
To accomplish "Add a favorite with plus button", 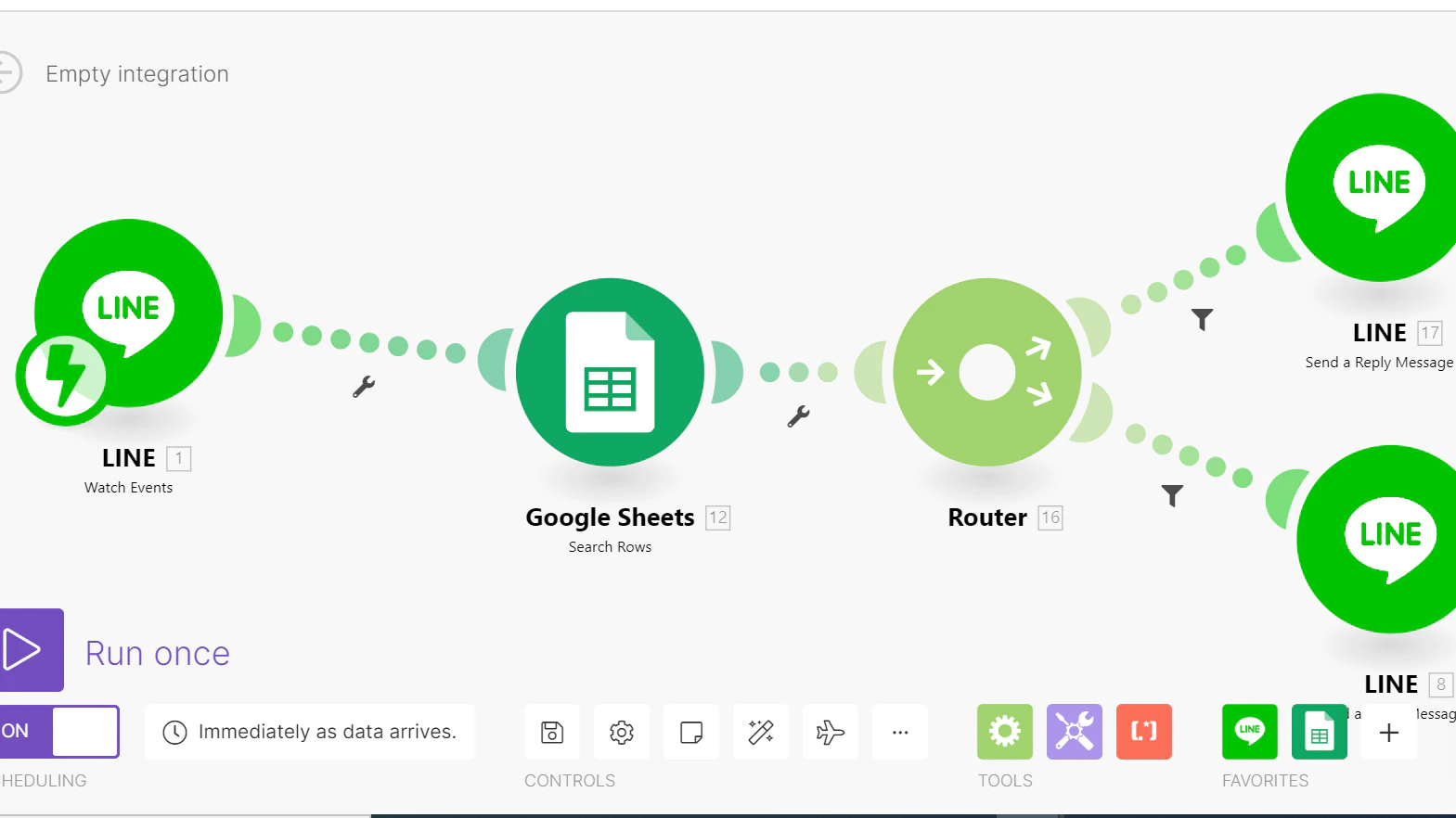I will 1389,732.
